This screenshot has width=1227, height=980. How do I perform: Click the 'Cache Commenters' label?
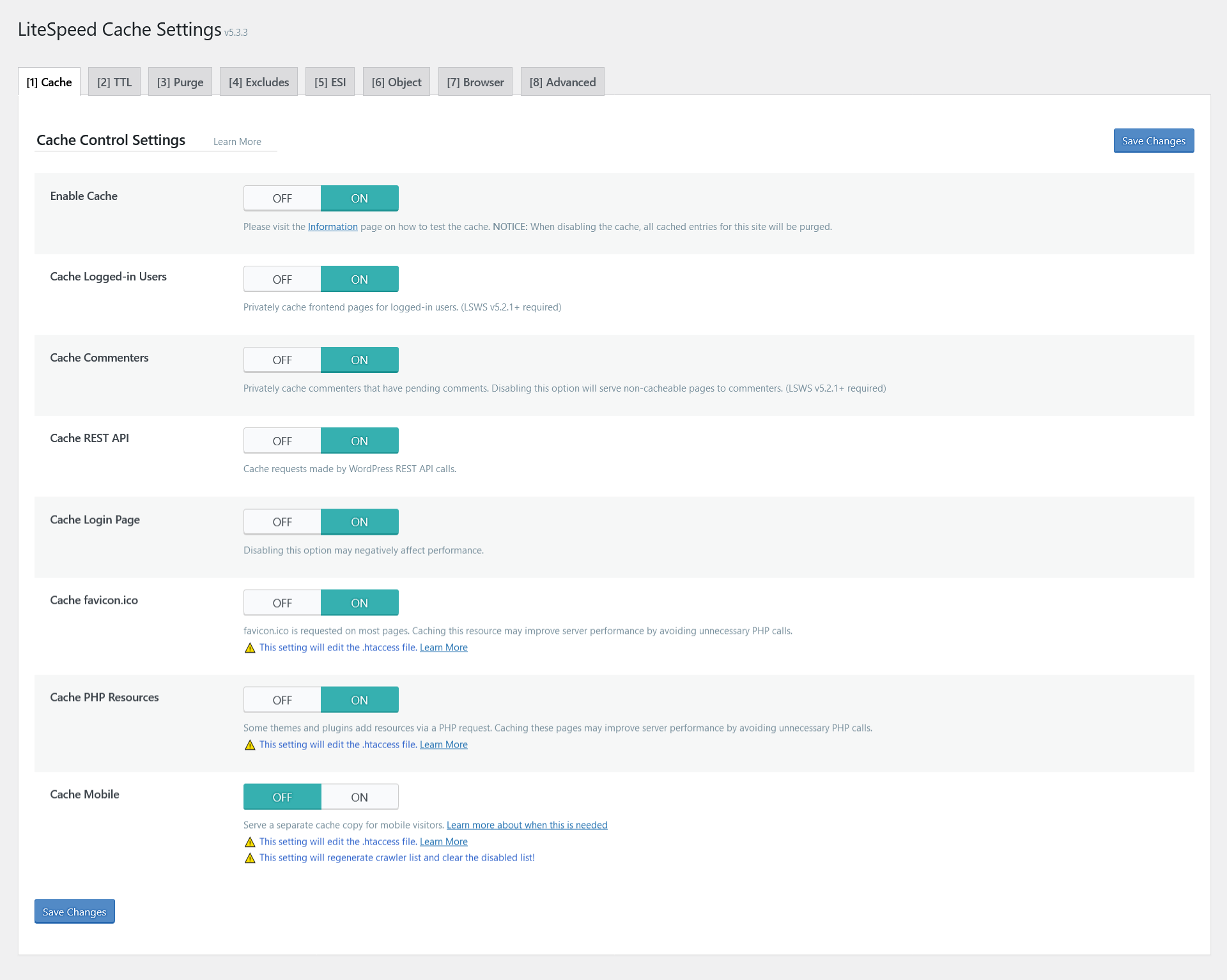click(99, 358)
